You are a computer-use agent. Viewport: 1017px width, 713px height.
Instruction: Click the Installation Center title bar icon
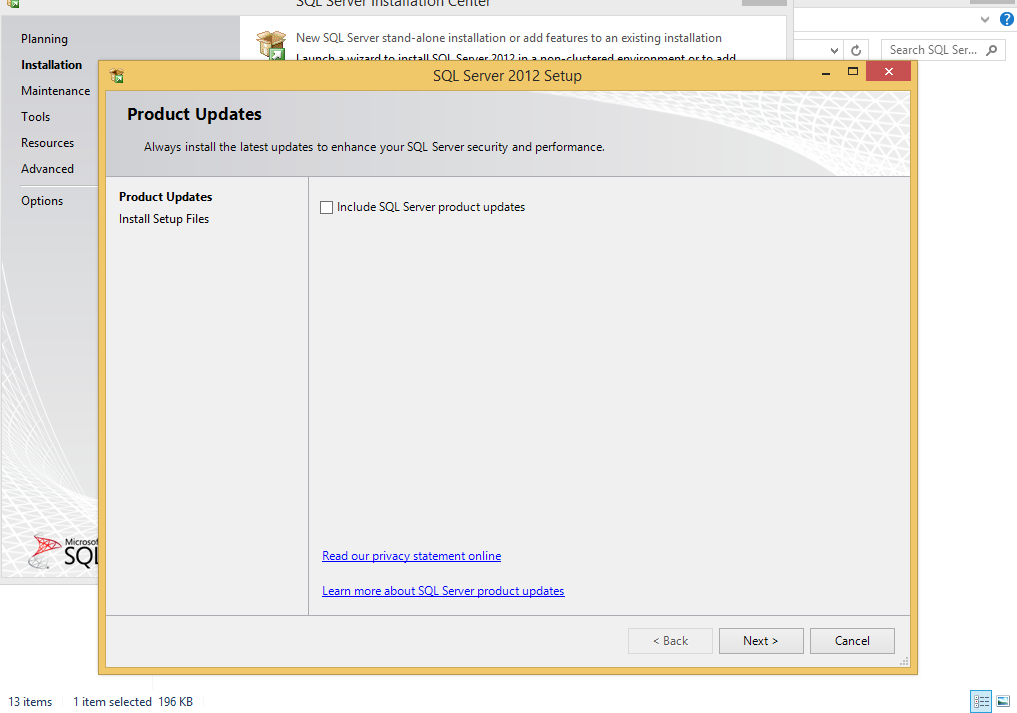[x=13, y=3]
